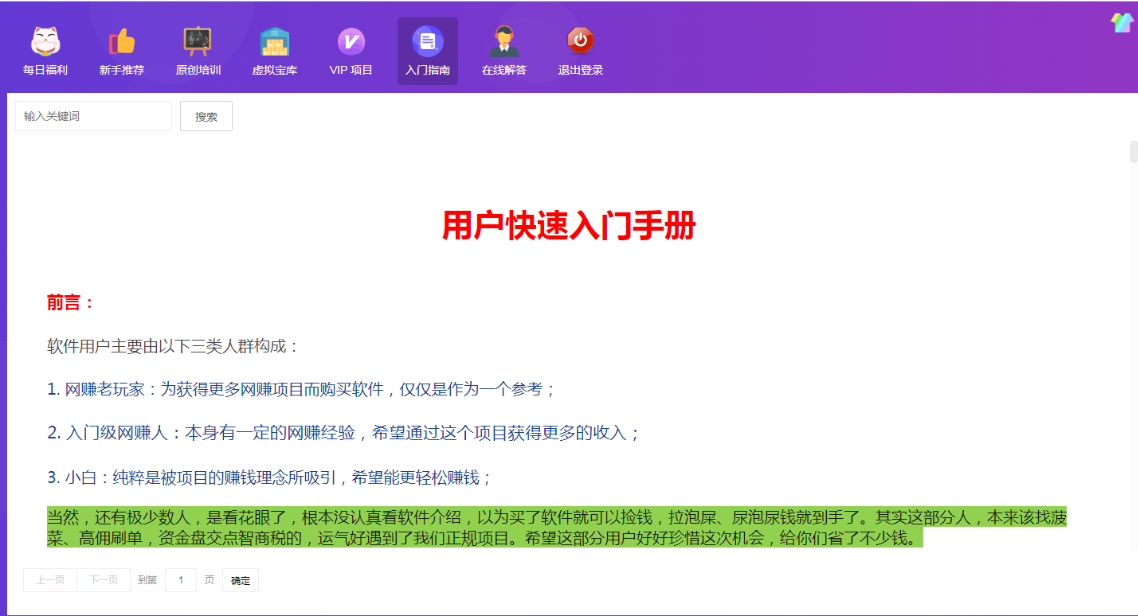This screenshot has width=1138, height=616.
Task: Go to next page with 下一页
Action: (x=103, y=580)
